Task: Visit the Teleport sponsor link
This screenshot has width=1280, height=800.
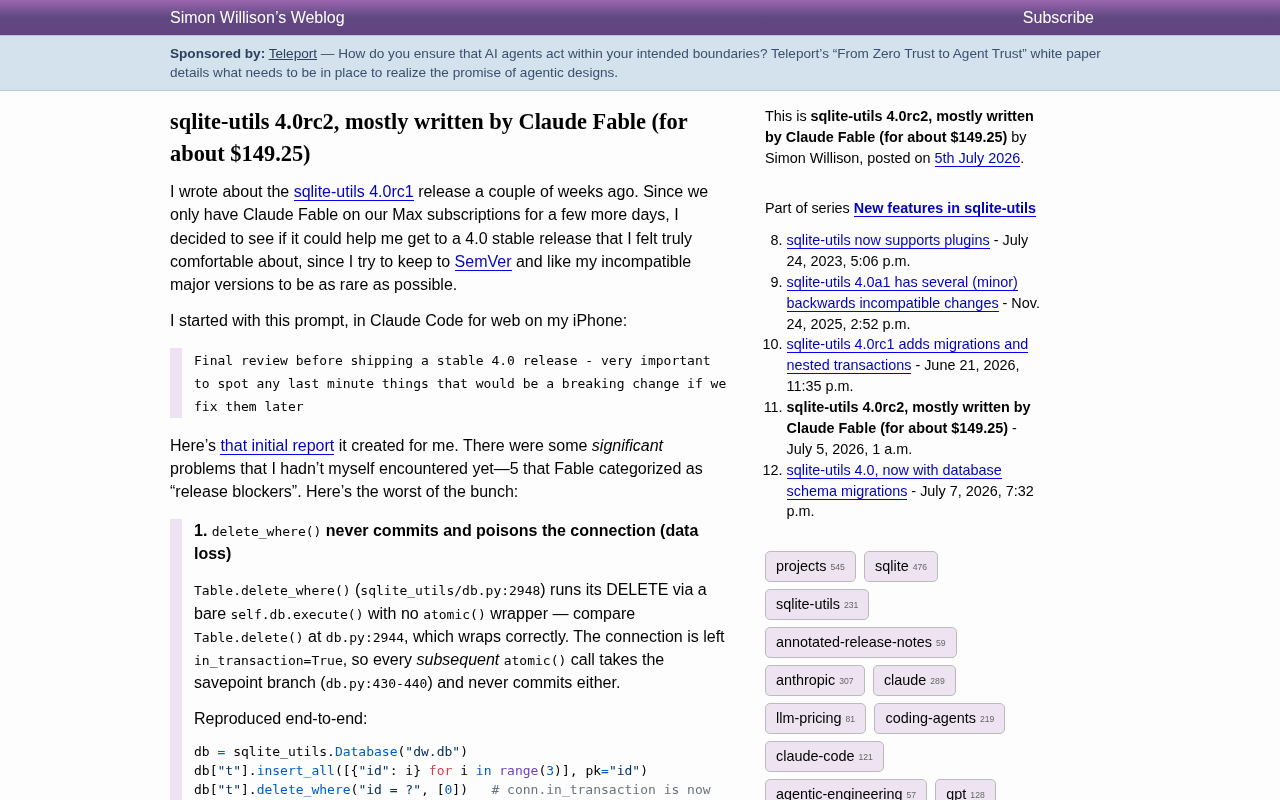Action: [x=293, y=54]
